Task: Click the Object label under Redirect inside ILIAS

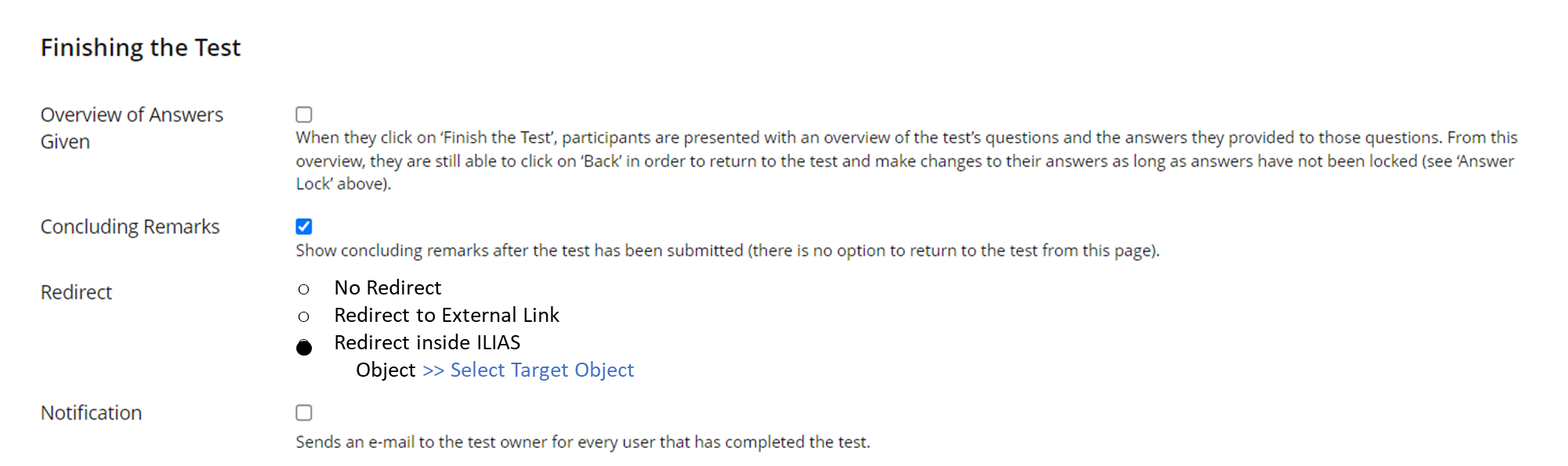Action: tap(386, 370)
